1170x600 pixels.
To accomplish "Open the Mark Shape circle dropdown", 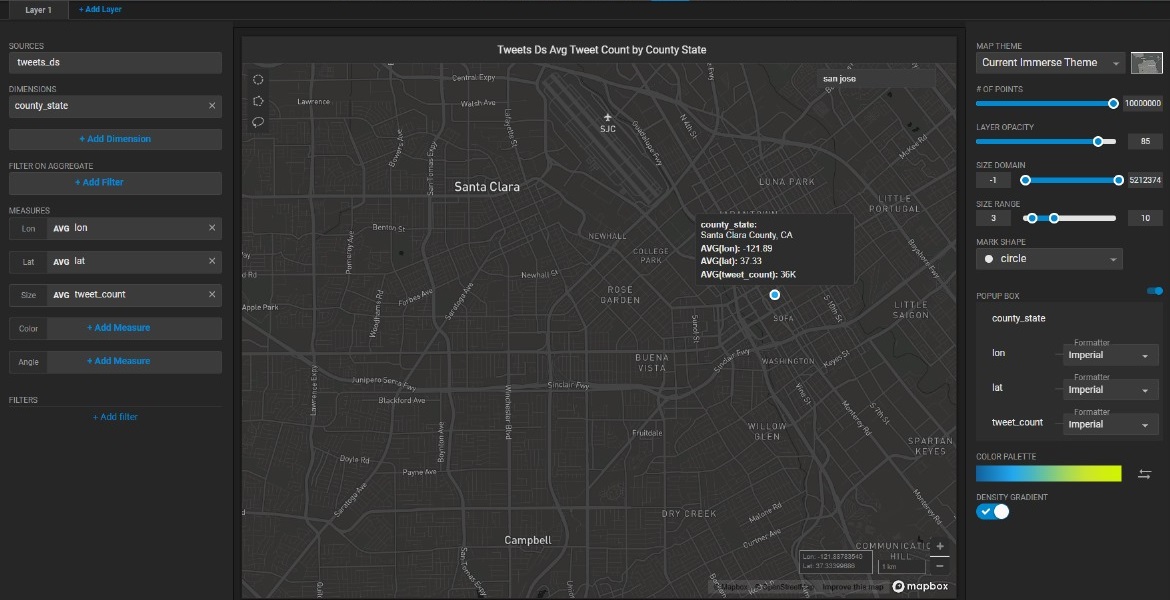I will [x=1049, y=259].
